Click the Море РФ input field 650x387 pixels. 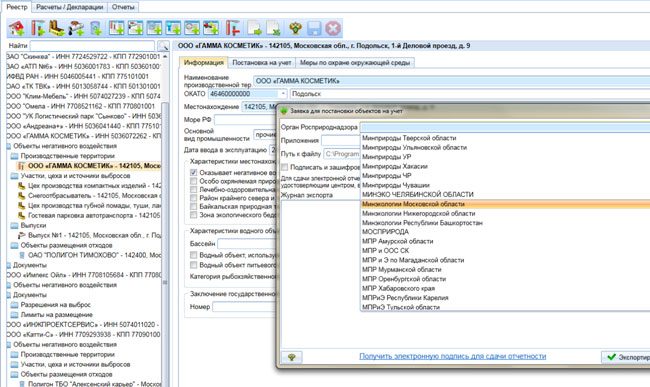(245, 120)
